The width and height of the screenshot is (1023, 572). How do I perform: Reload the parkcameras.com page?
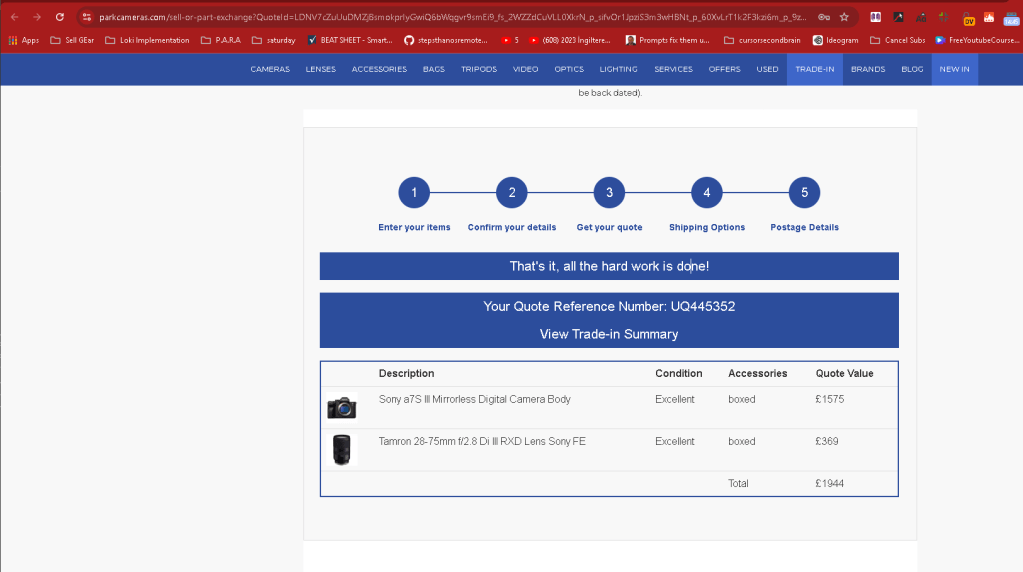59,18
